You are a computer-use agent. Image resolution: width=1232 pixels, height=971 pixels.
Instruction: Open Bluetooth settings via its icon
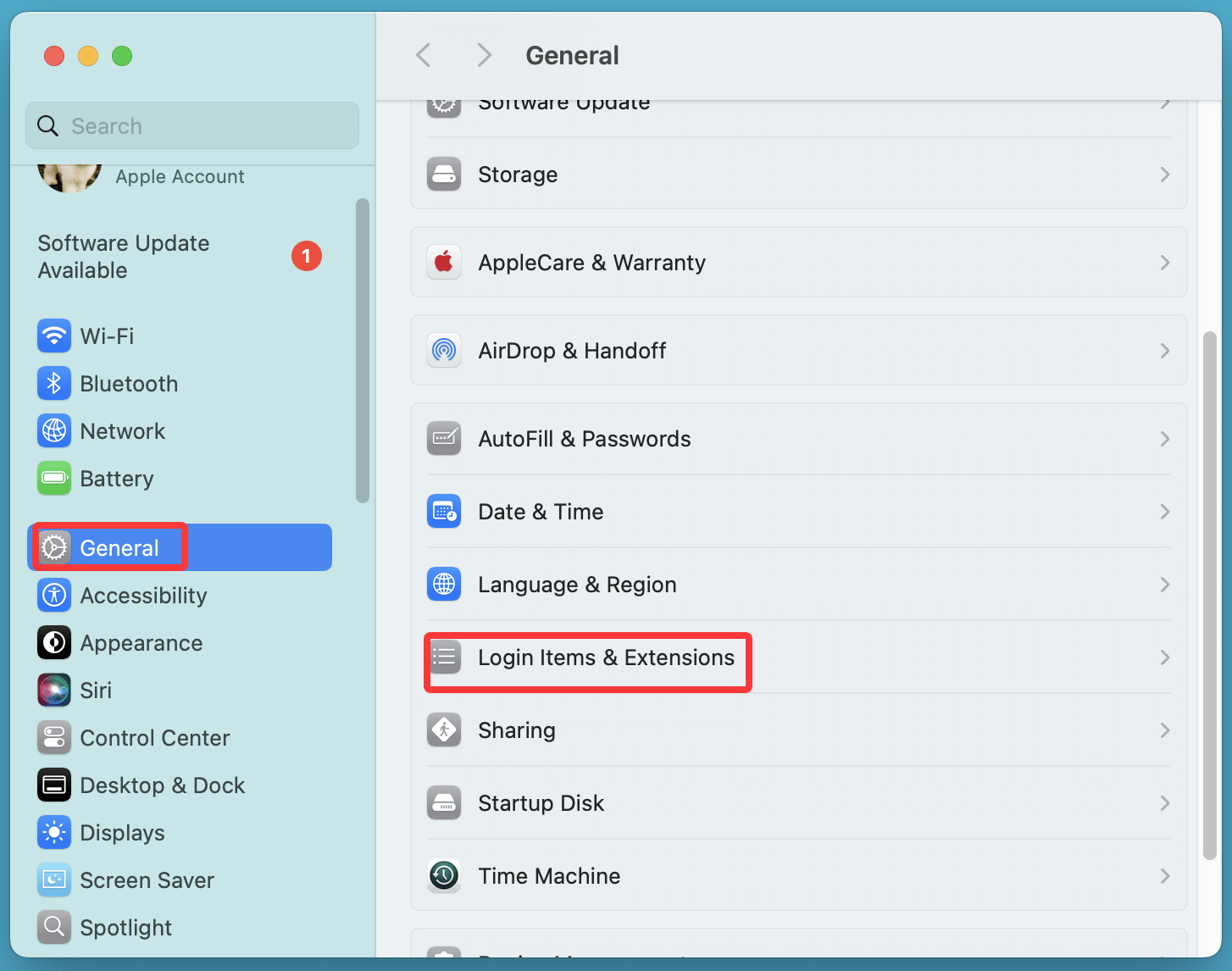[53, 383]
